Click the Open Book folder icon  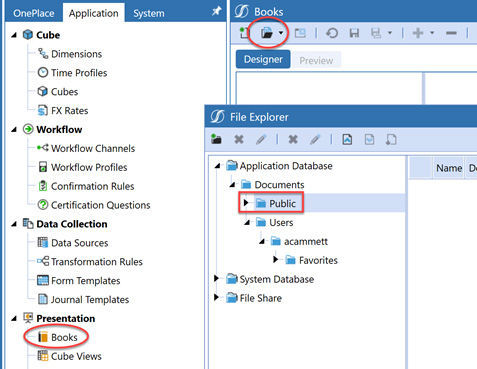pos(267,33)
